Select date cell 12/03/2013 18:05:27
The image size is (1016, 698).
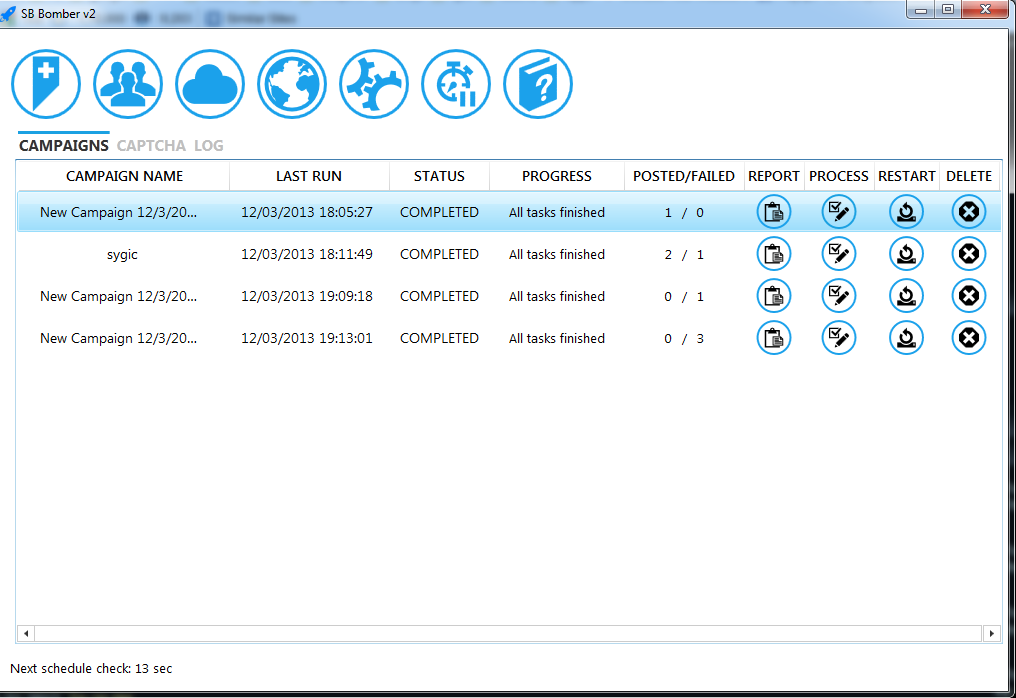(x=306, y=213)
